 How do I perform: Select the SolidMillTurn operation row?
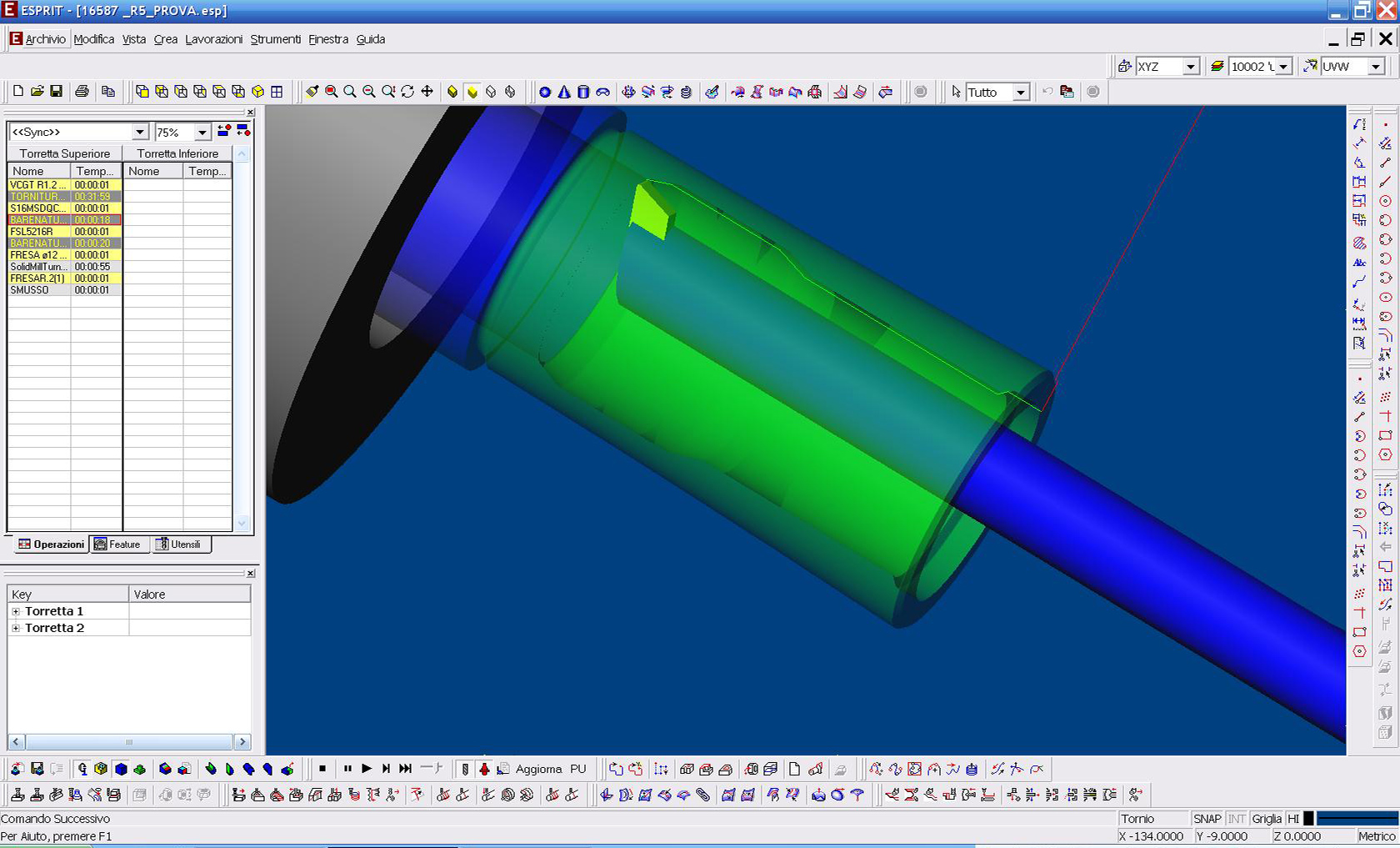pyautogui.click(x=38, y=267)
